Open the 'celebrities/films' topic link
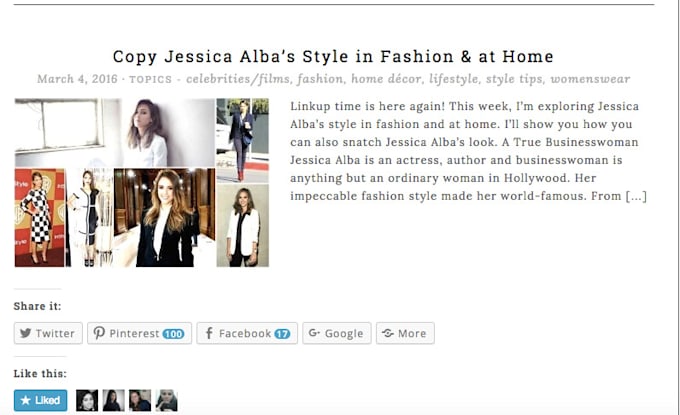 (x=238, y=79)
